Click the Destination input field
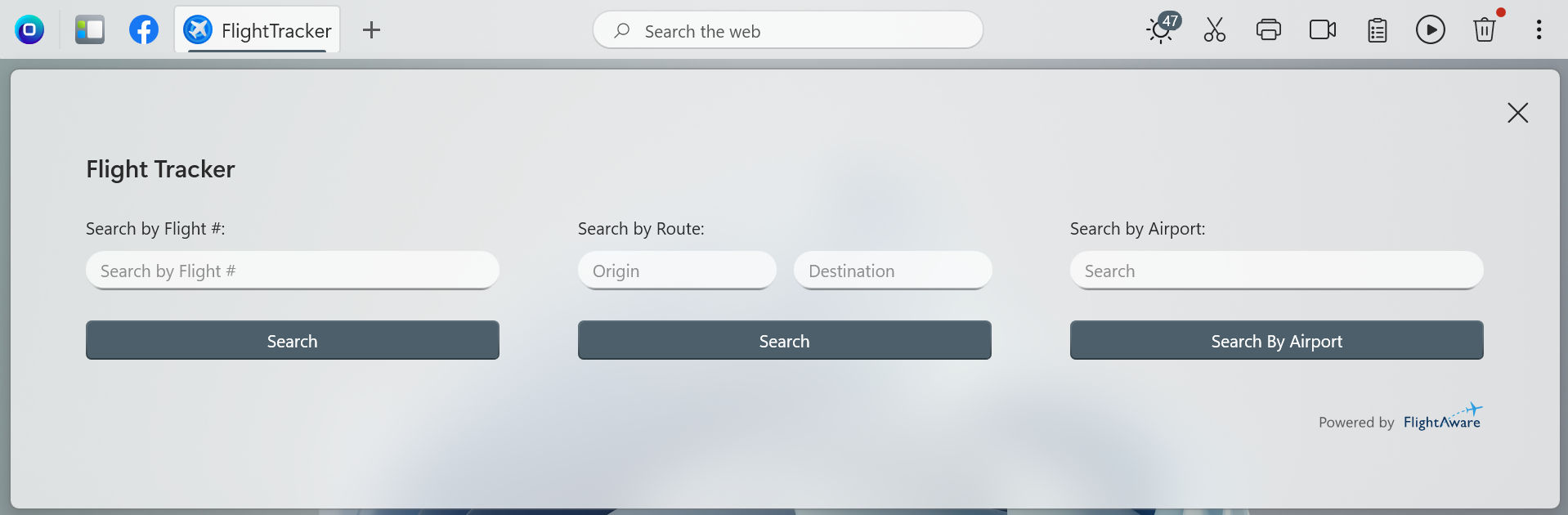1568x515 pixels. tap(893, 271)
